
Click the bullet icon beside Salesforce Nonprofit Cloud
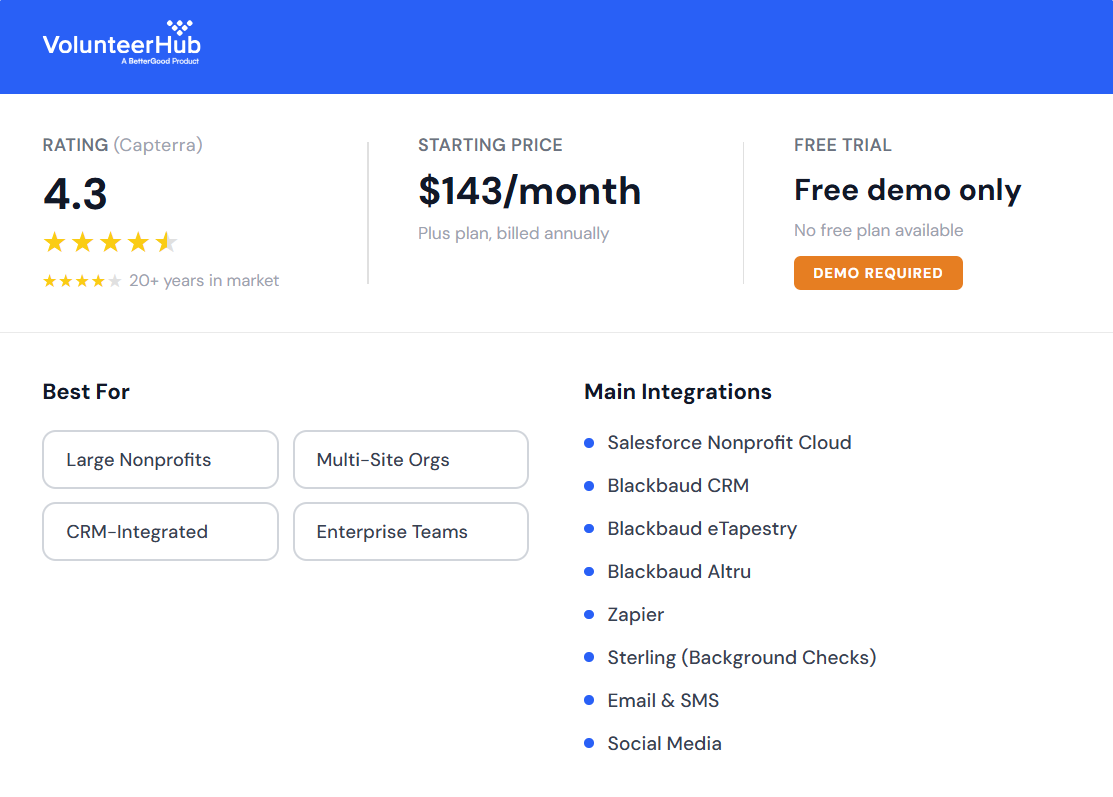pos(588,443)
